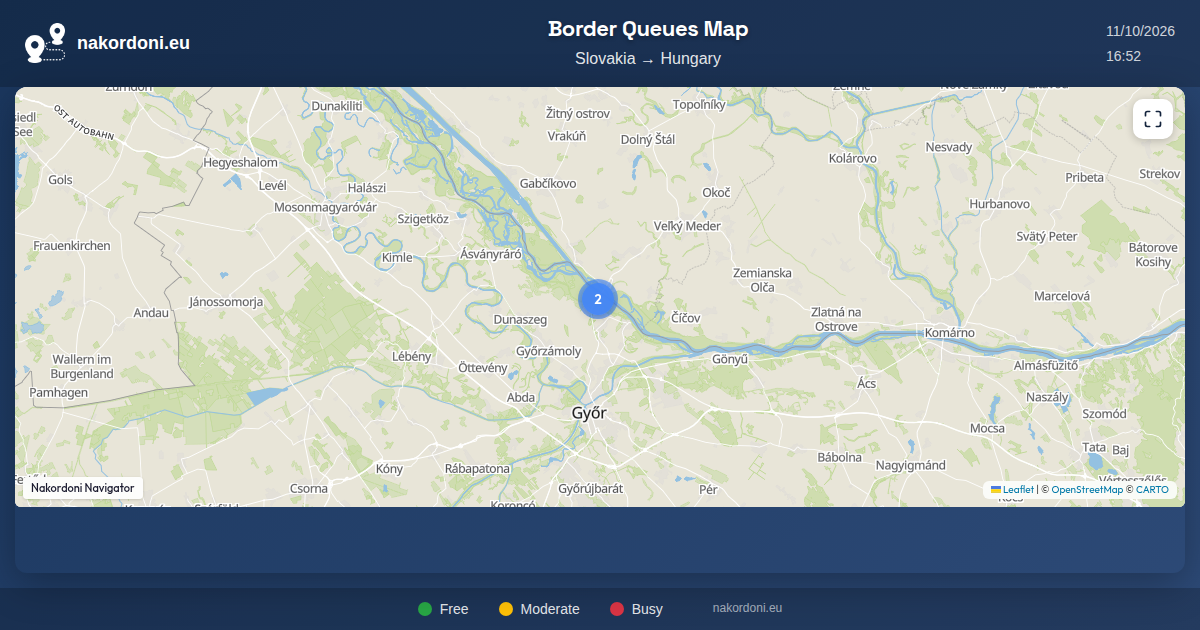Click the nakordoni.eu header brand text
1200x630 pixels.
click(133, 43)
